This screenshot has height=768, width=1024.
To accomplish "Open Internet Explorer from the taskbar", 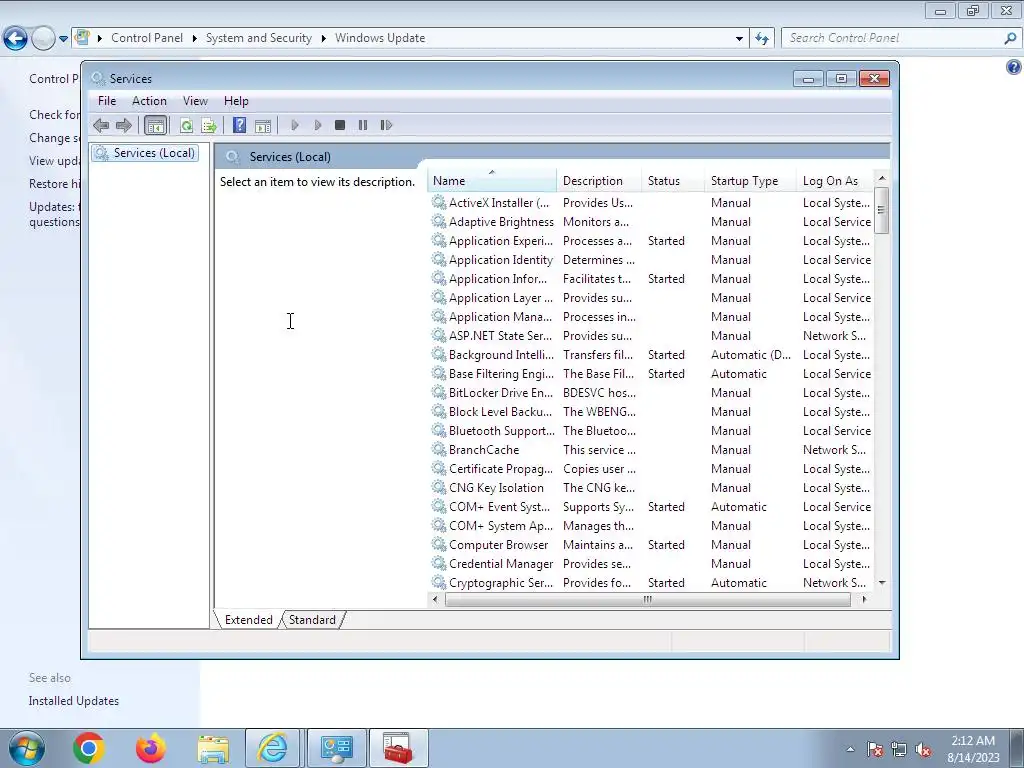I will pyautogui.click(x=272, y=748).
